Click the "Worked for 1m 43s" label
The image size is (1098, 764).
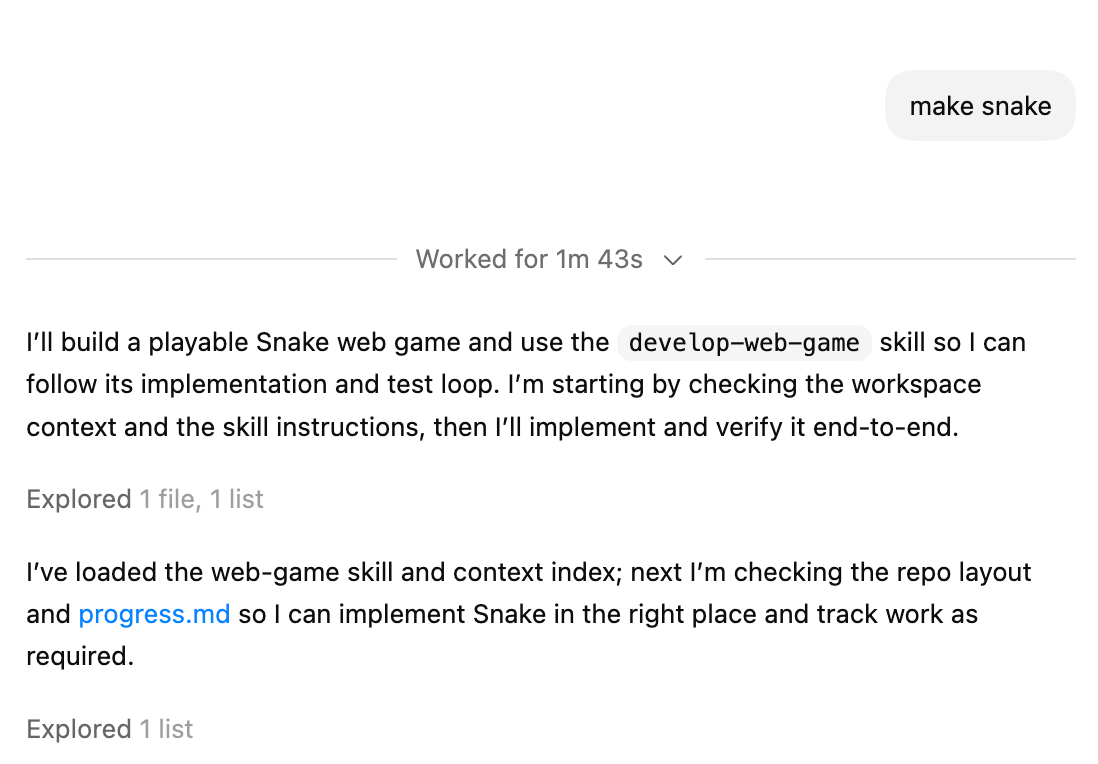[x=529, y=259]
